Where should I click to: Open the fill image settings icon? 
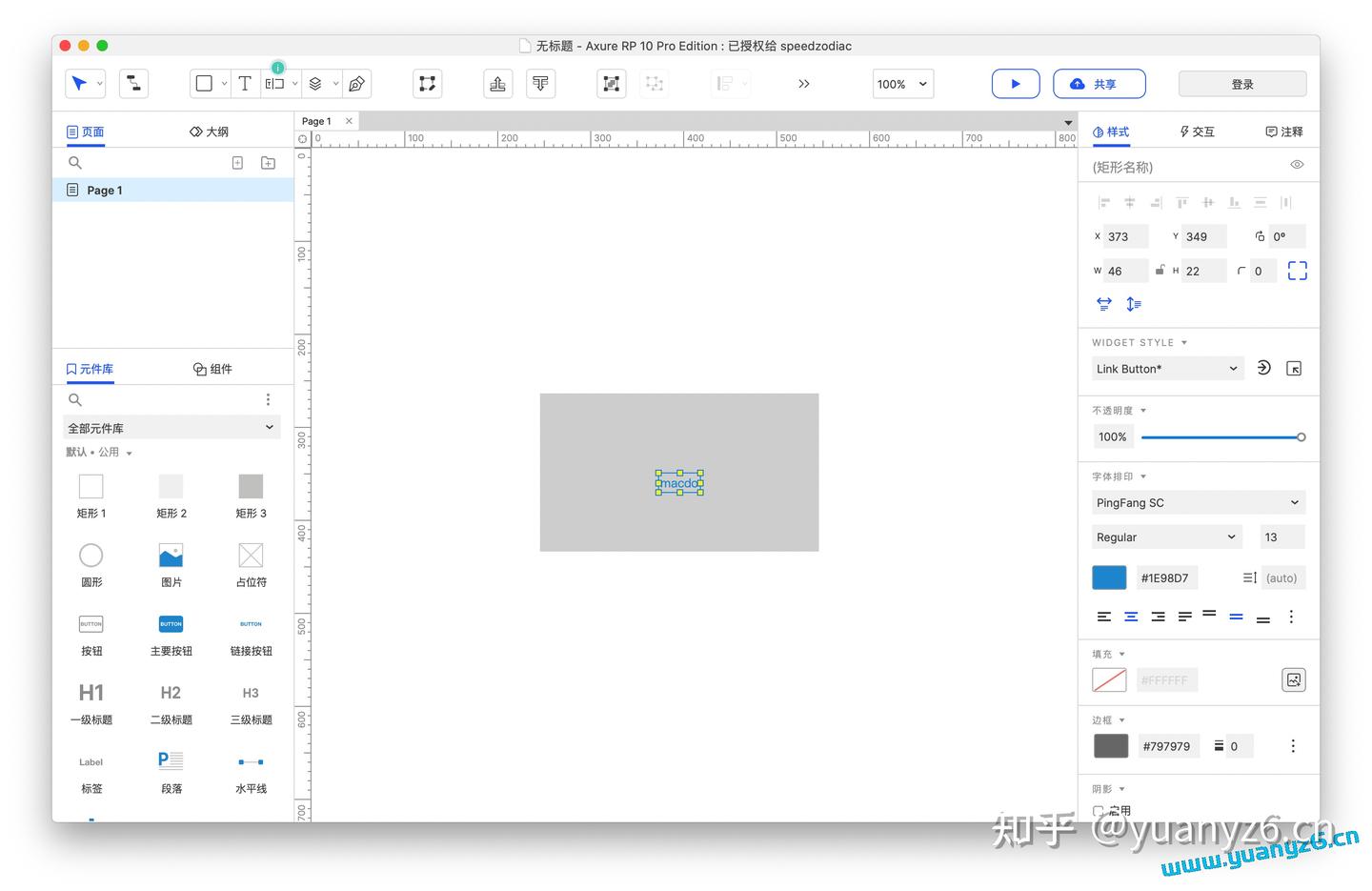coord(1294,679)
